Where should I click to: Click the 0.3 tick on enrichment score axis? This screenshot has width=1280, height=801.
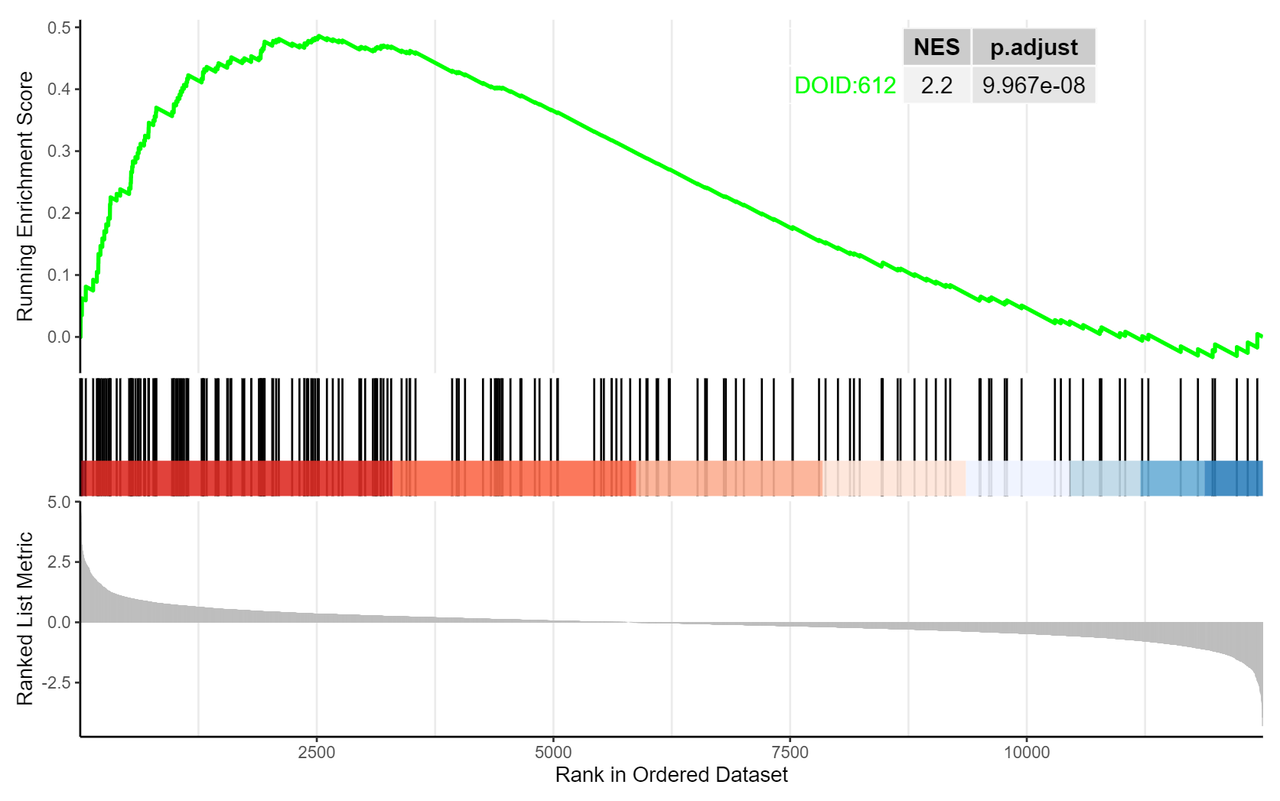pos(58,151)
